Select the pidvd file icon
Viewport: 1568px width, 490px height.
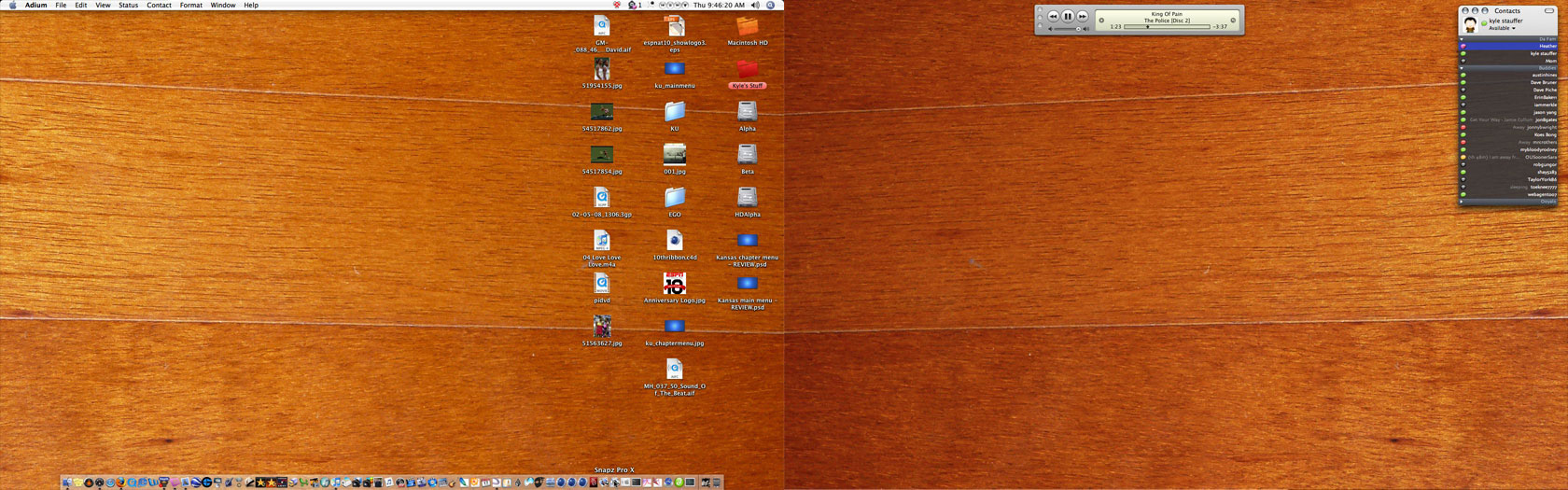click(x=602, y=283)
